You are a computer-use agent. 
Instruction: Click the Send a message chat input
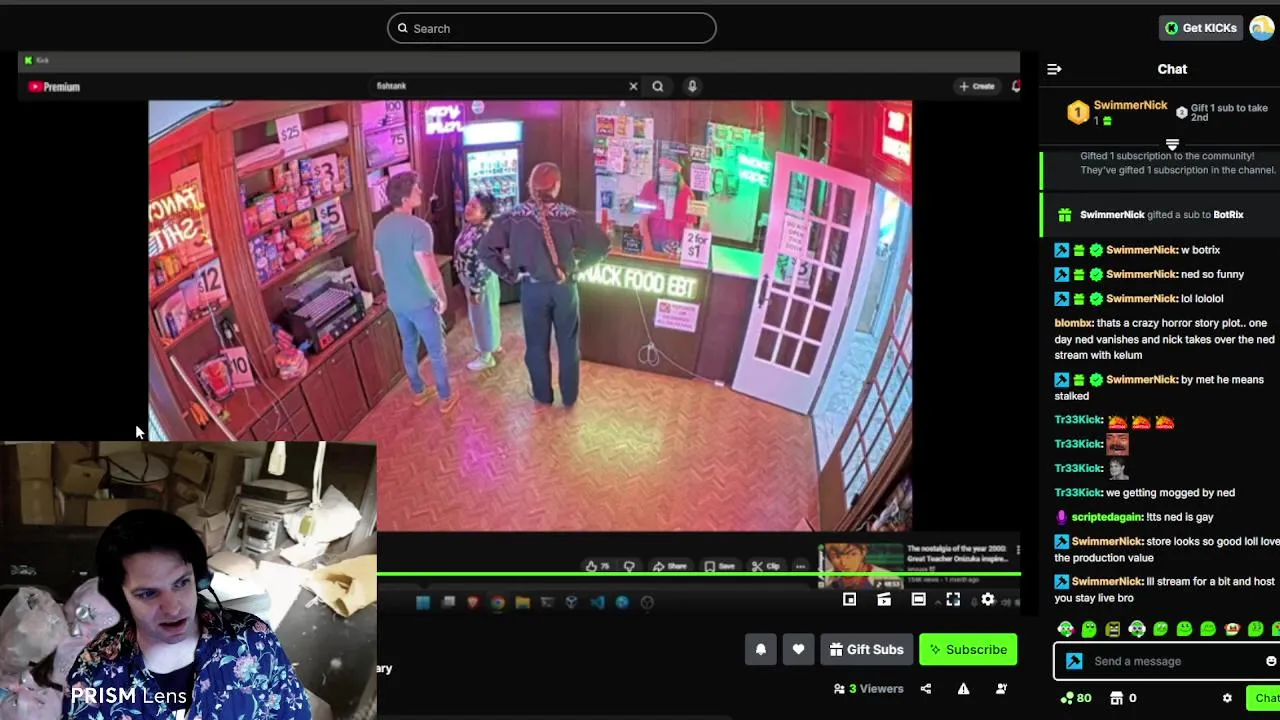1167,661
